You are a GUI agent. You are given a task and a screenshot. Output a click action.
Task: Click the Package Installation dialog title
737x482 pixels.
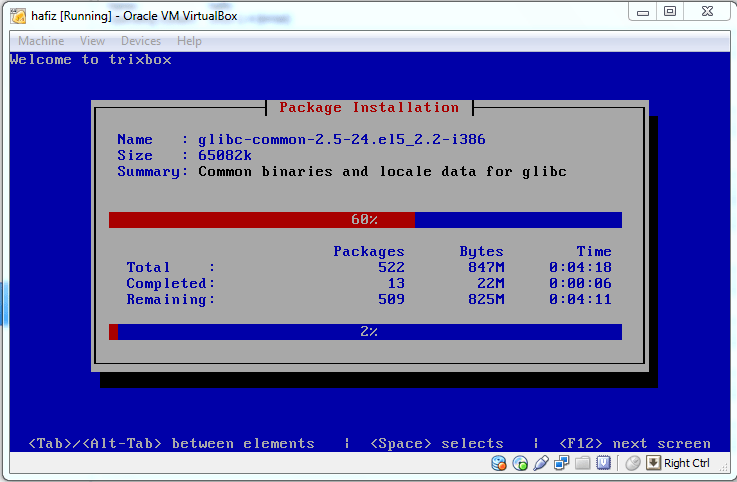pyautogui.click(x=369, y=108)
